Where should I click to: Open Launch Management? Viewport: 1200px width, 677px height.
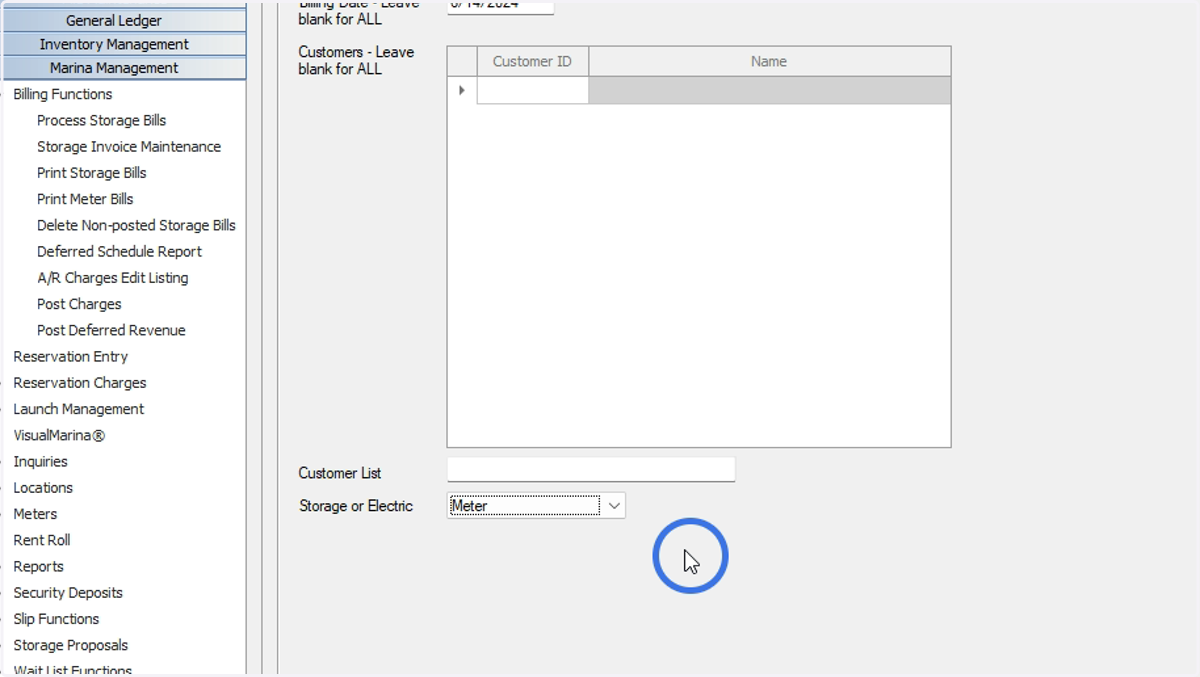(79, 409)
